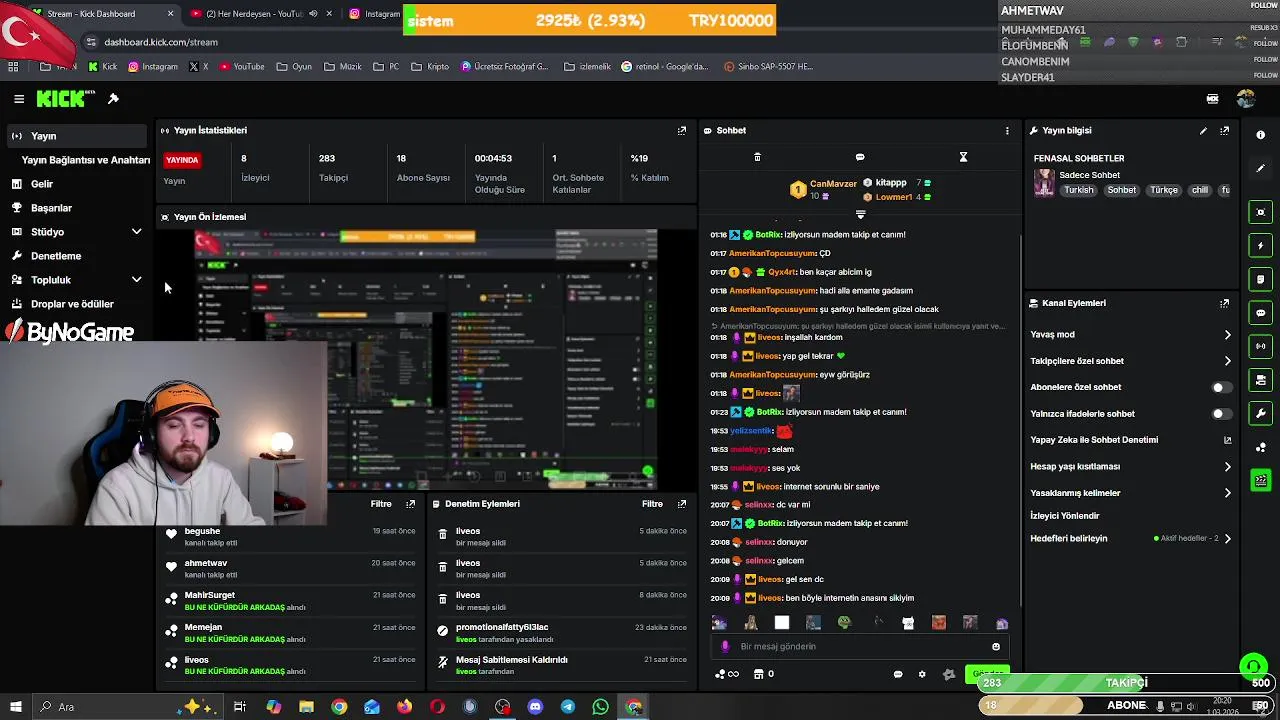Pop out the Yayın İstatistikleri panel

[682, 130]
